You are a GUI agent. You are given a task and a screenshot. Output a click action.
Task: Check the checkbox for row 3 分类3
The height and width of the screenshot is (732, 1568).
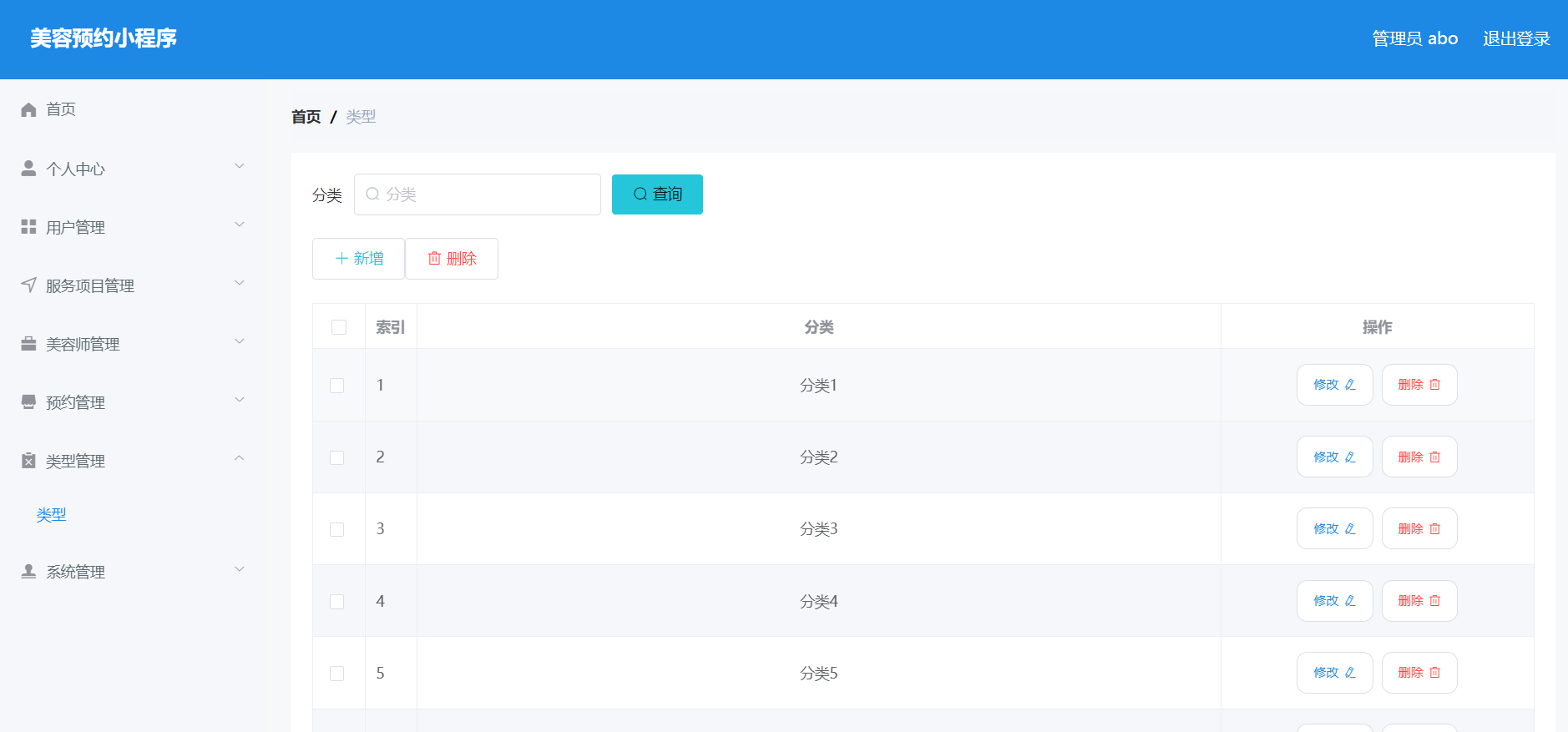click(x=337, y=529)
